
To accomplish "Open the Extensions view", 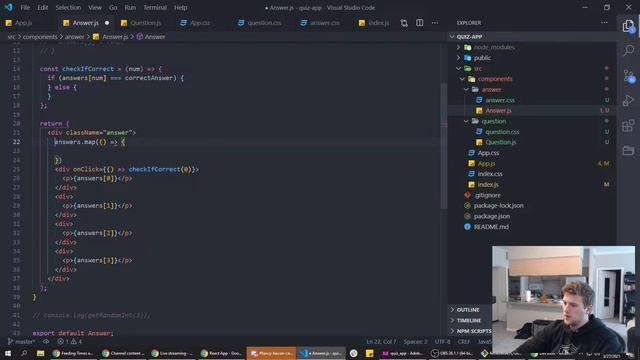I will pos(629,125).
